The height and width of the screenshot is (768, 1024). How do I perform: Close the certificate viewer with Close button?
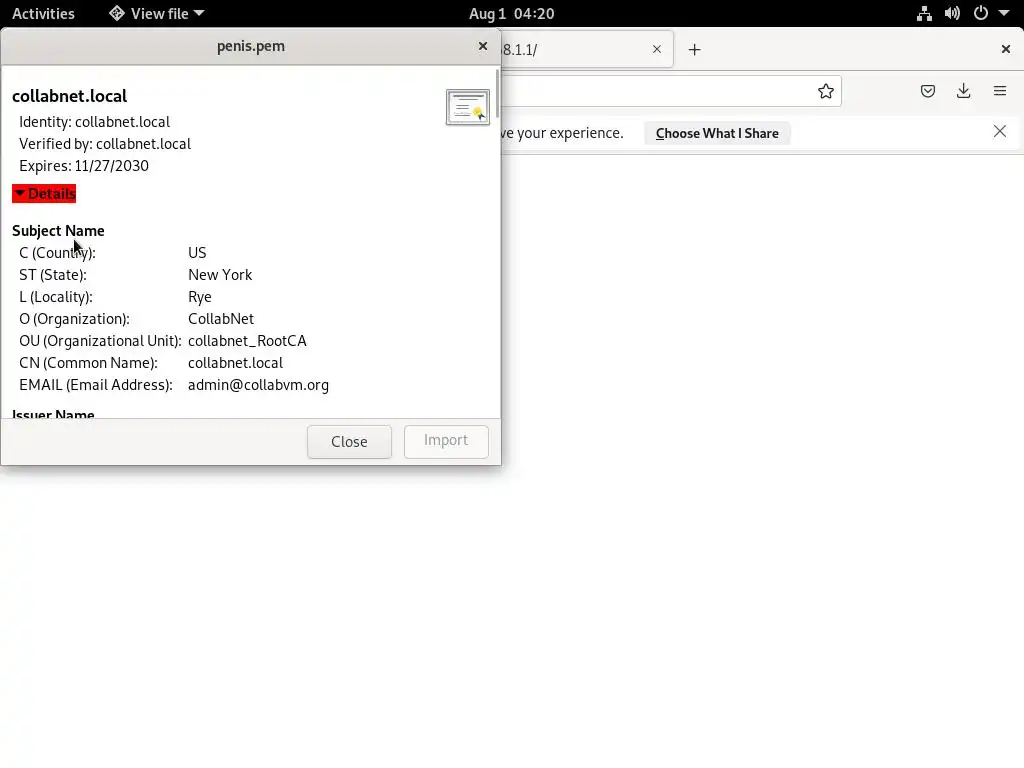point(349,441)
